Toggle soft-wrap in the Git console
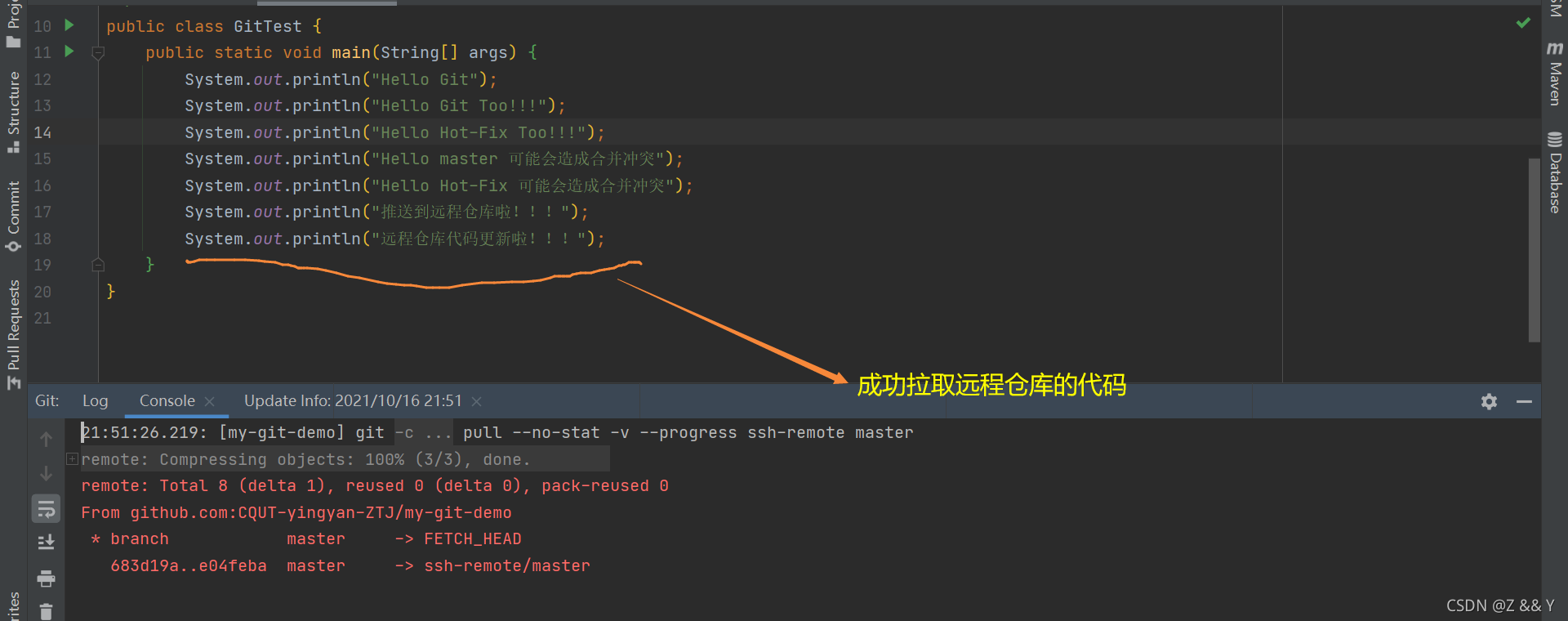Viewport: 1568px width, 621px height. (x=47, y=509)
